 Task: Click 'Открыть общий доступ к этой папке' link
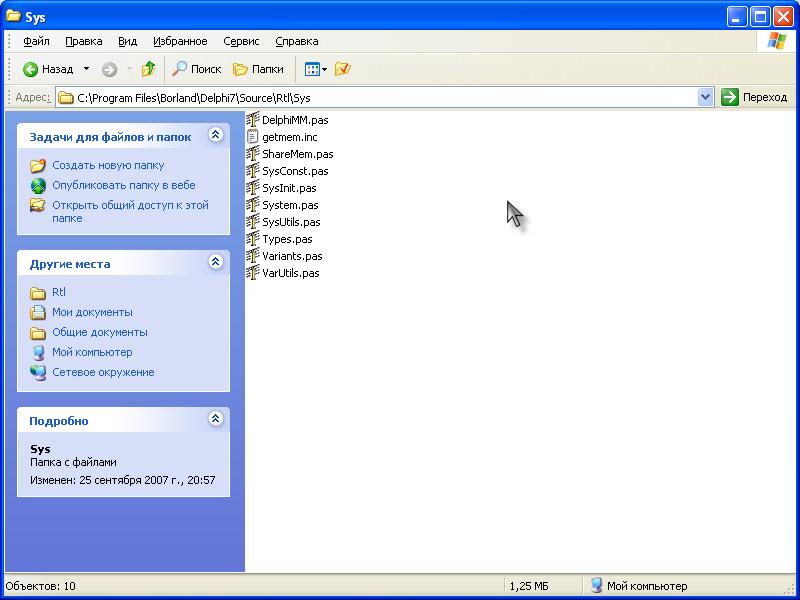131,212
